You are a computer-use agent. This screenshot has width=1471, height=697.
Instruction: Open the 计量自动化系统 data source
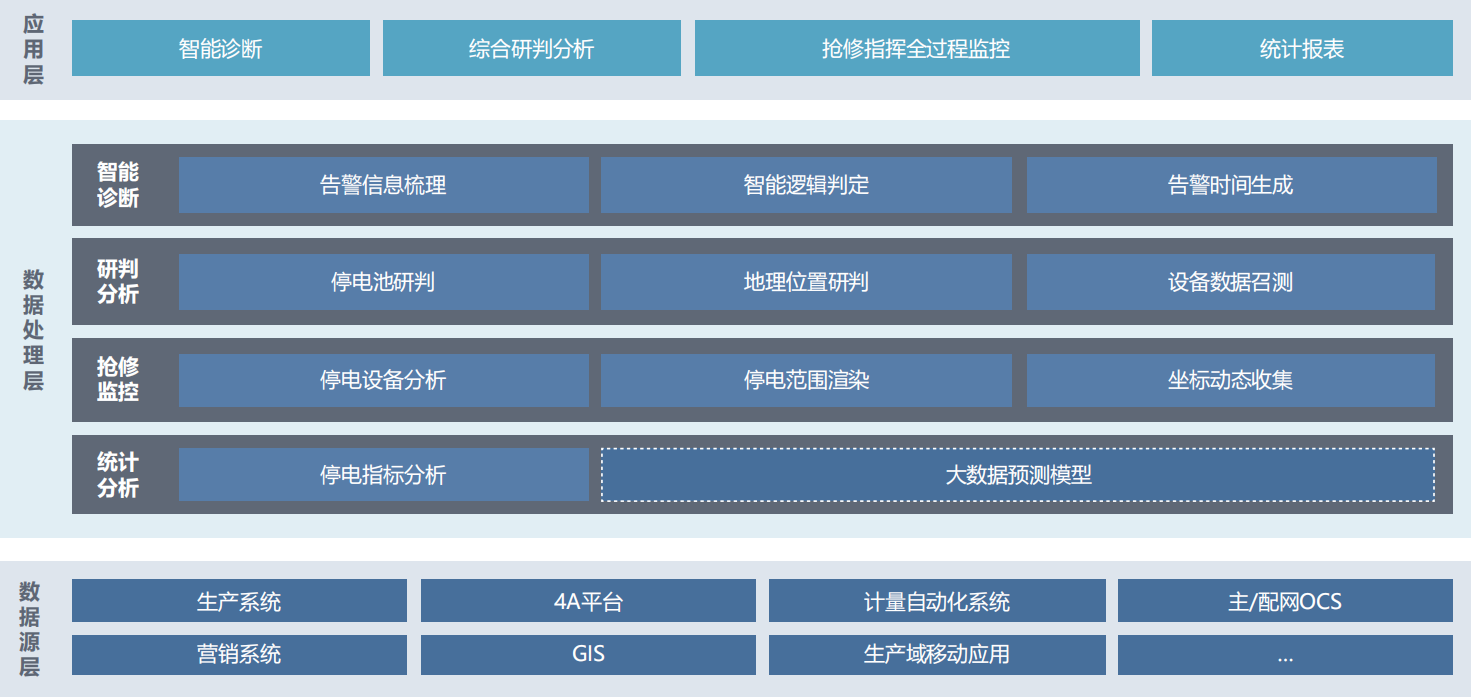click(937, 600)
